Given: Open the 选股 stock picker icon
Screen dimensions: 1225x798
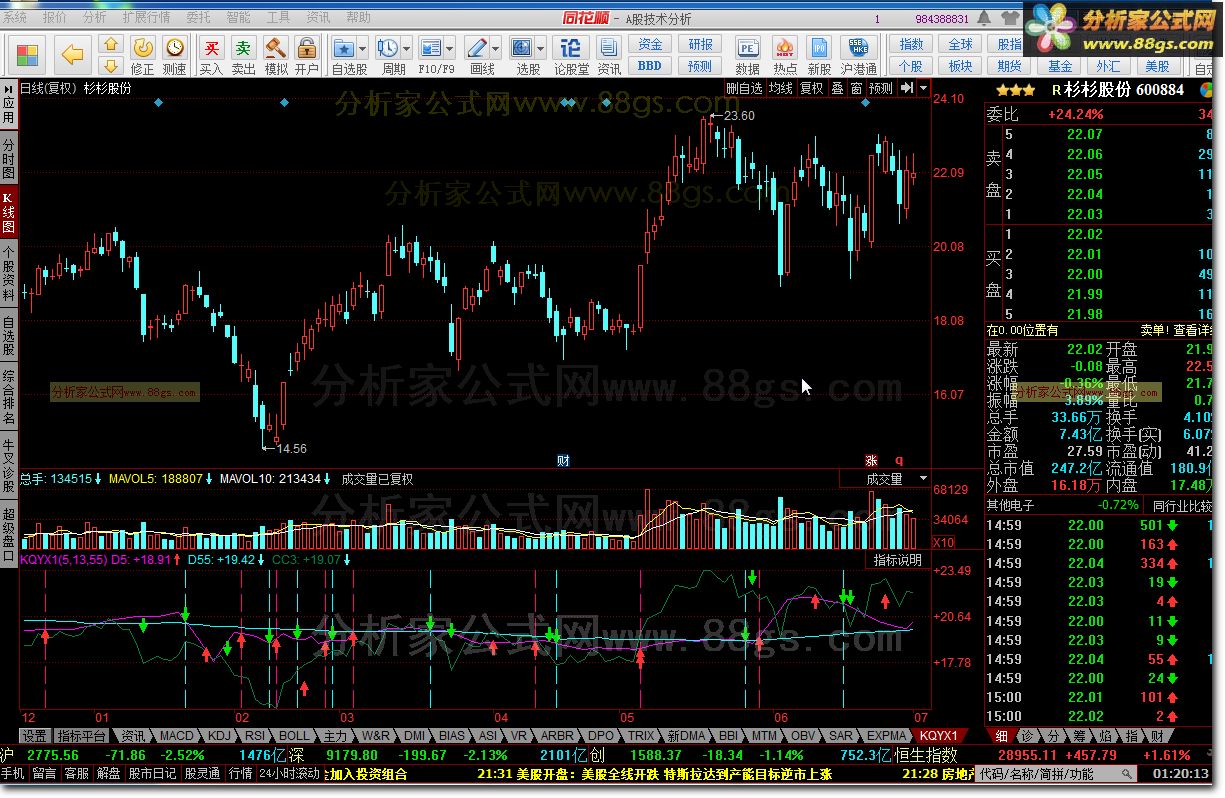Looking at the screenshot, I should (521, 47).
